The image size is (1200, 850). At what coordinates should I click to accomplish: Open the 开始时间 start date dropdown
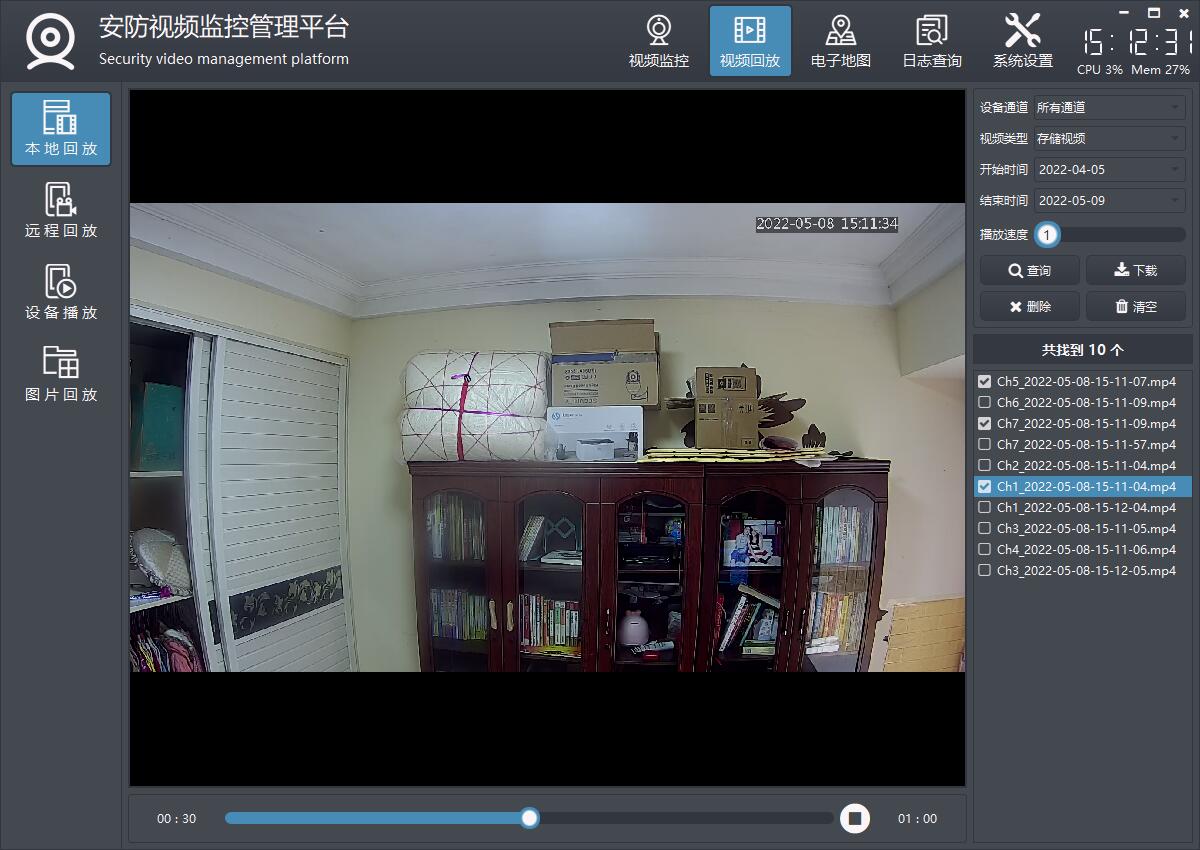click(1109, 170)
